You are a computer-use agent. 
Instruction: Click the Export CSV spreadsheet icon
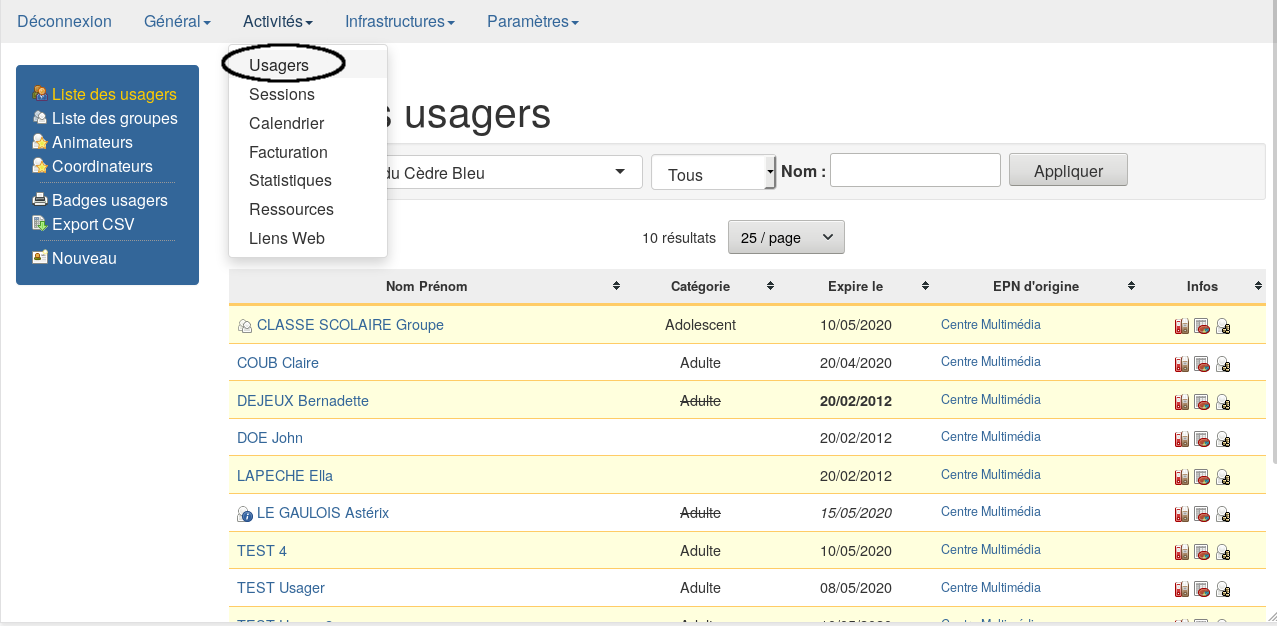click(x=39, y=224)
